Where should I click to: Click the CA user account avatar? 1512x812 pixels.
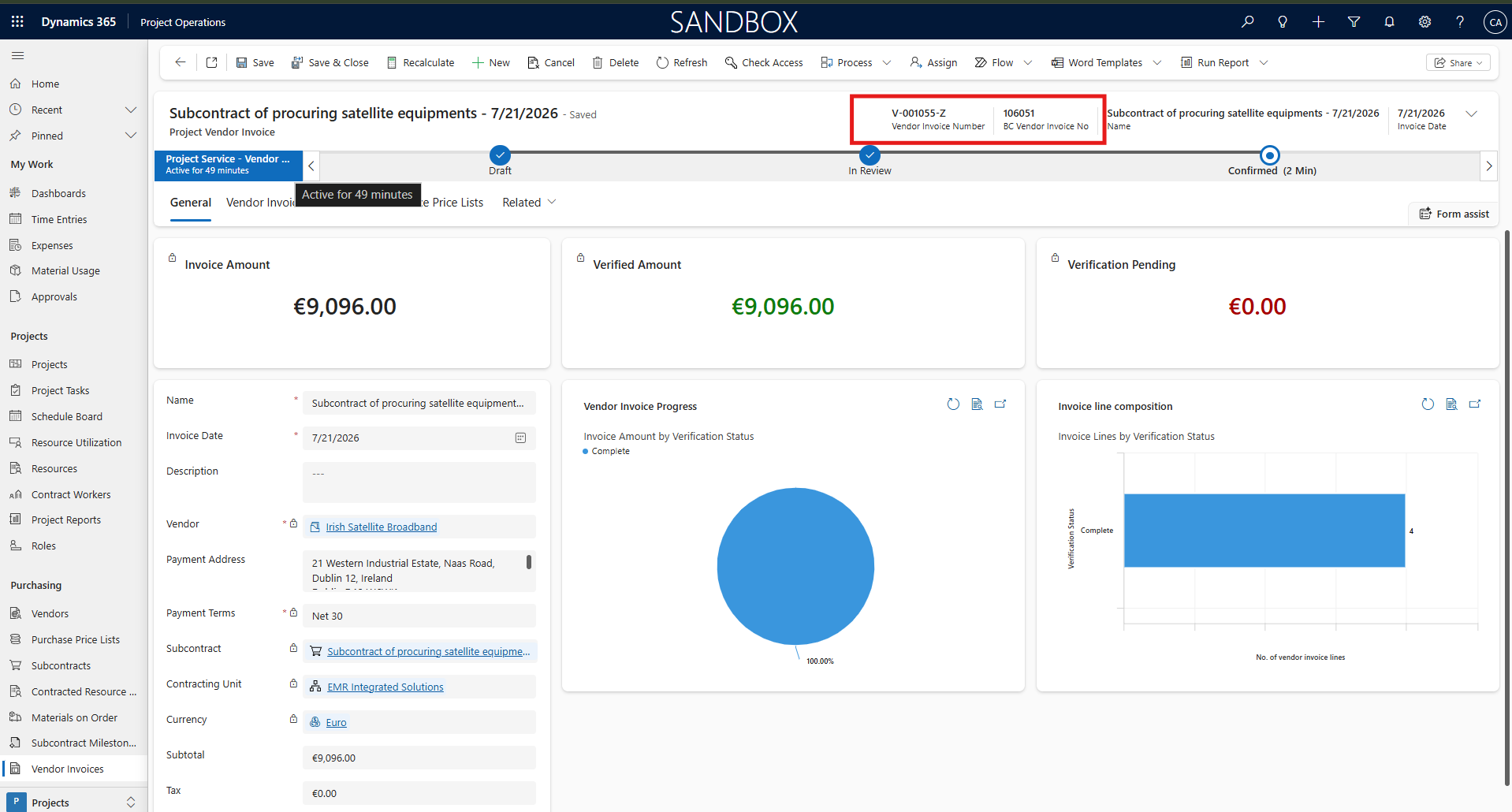pyautogui.click(x=1495, y=22)
